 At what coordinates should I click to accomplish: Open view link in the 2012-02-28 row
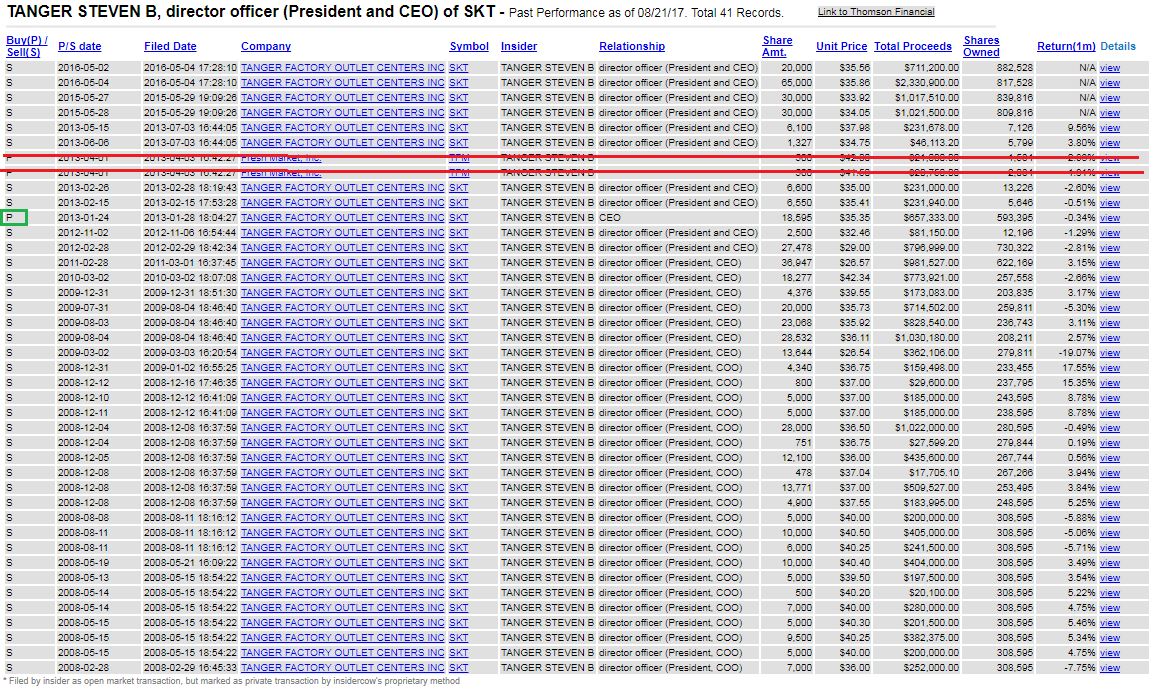[x=1109, y=248]
